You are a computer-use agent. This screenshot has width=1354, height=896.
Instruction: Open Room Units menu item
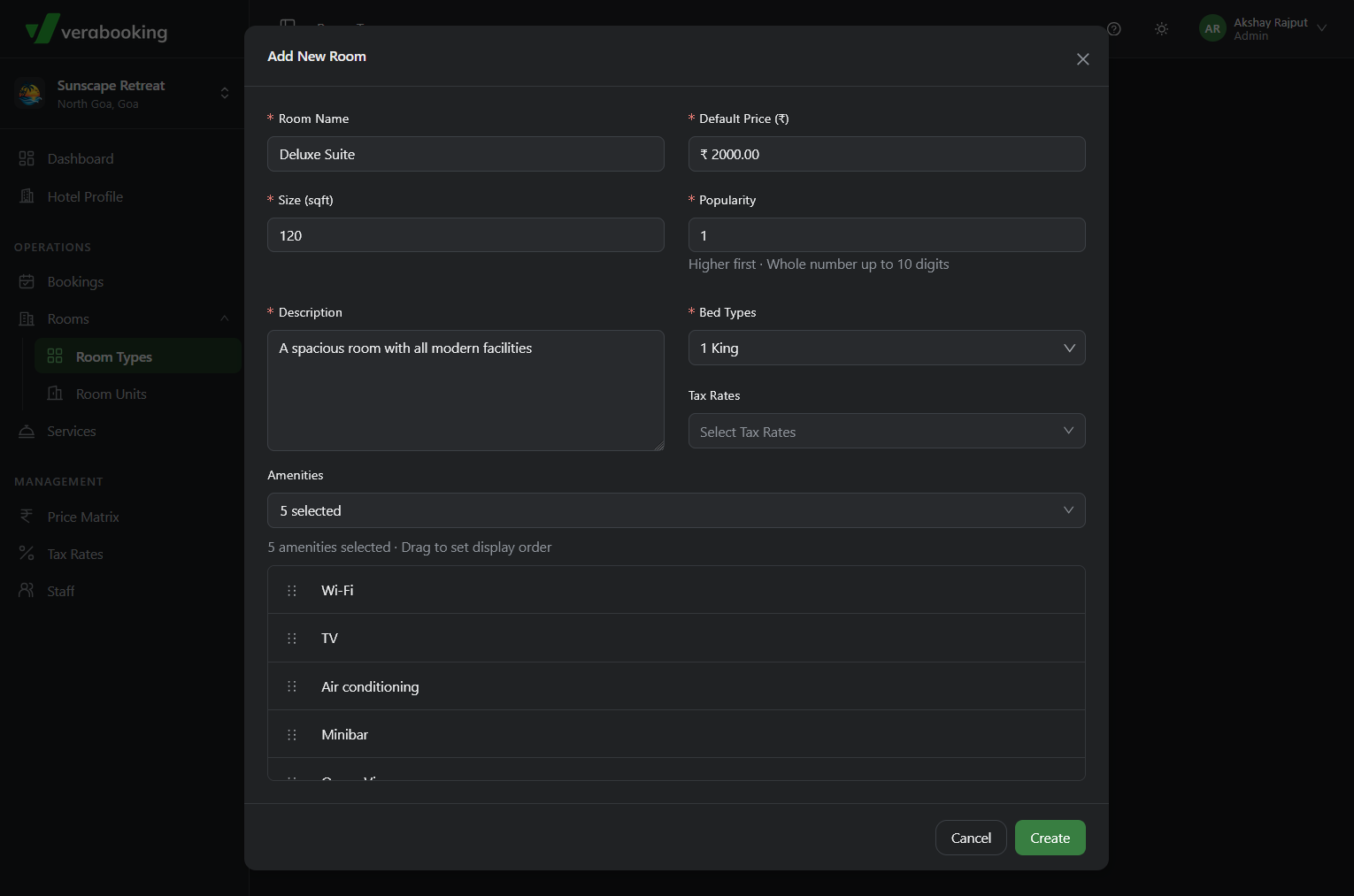pyautogui.click(x=137, y=394)
